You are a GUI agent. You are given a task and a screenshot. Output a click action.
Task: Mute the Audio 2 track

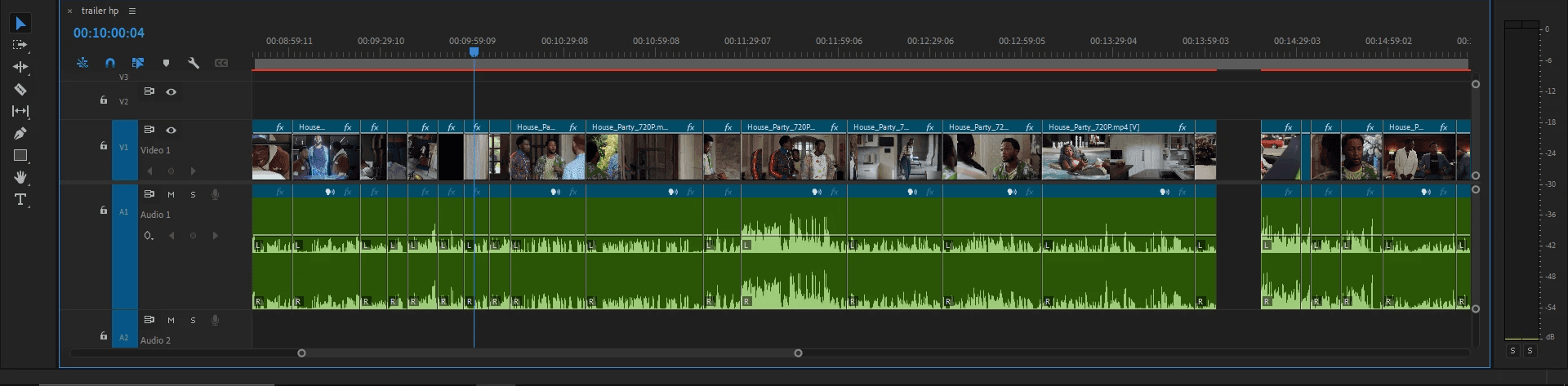pos(171,320)
